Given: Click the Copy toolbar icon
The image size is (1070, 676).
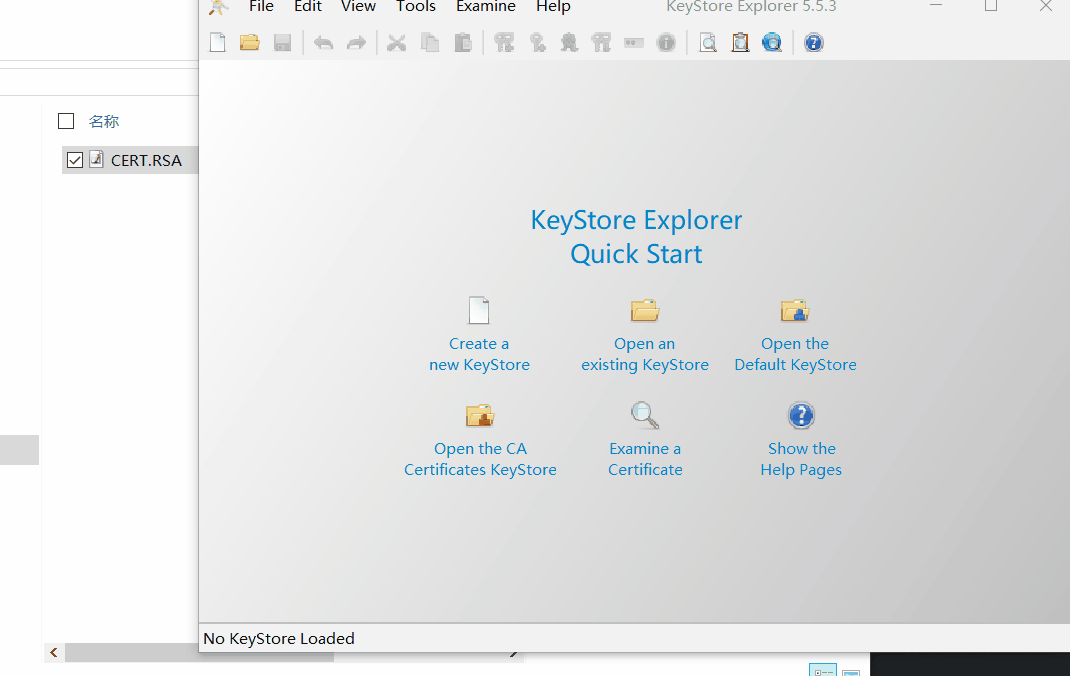Looking at the screenshot, I should point(430,43).
